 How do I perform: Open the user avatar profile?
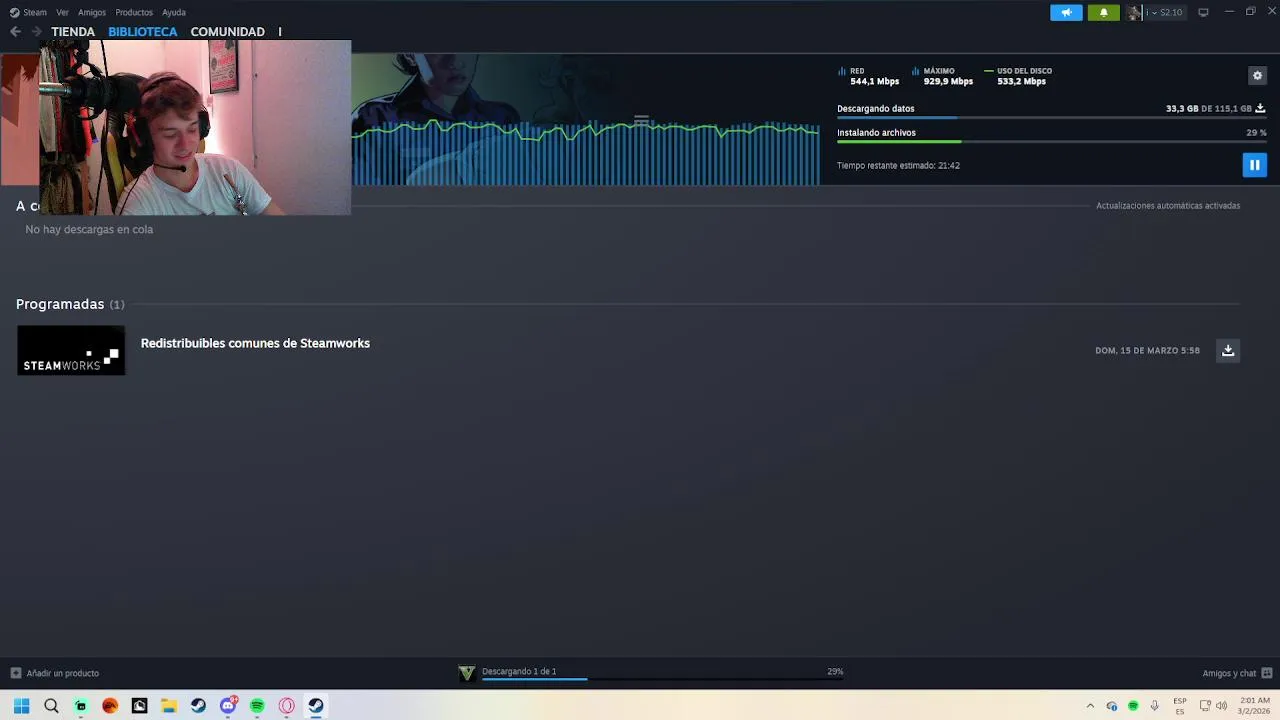point(1133,12)
